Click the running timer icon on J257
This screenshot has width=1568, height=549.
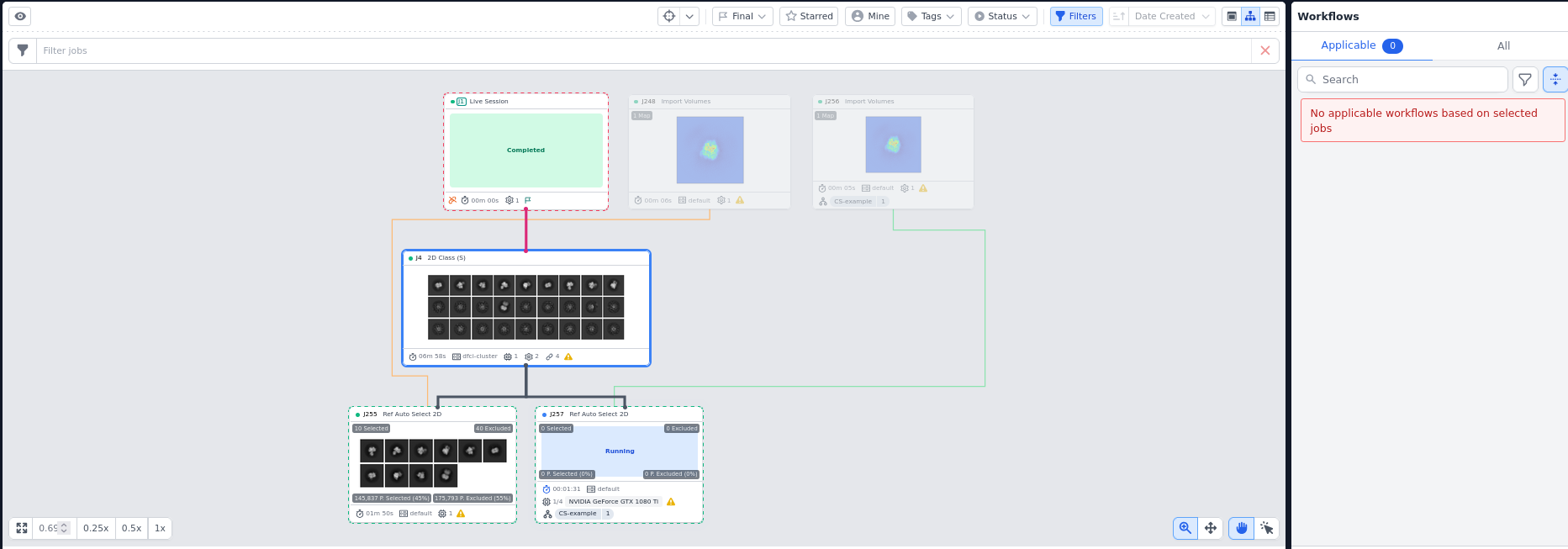pyautogui.click(x=546, y=489)
